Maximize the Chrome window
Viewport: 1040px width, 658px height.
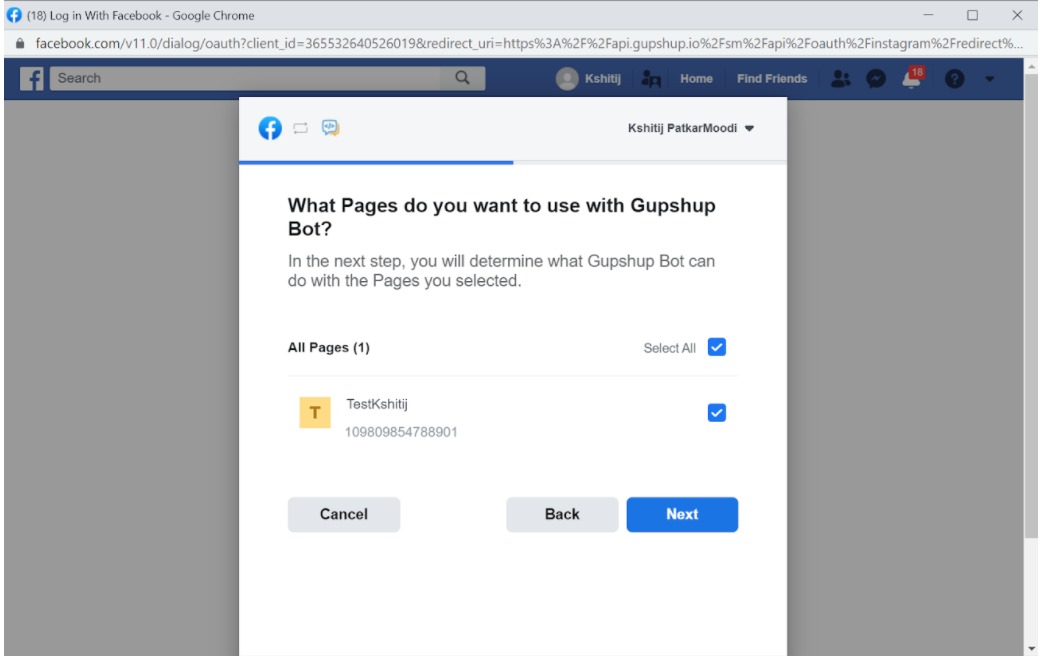click(972, 15)
